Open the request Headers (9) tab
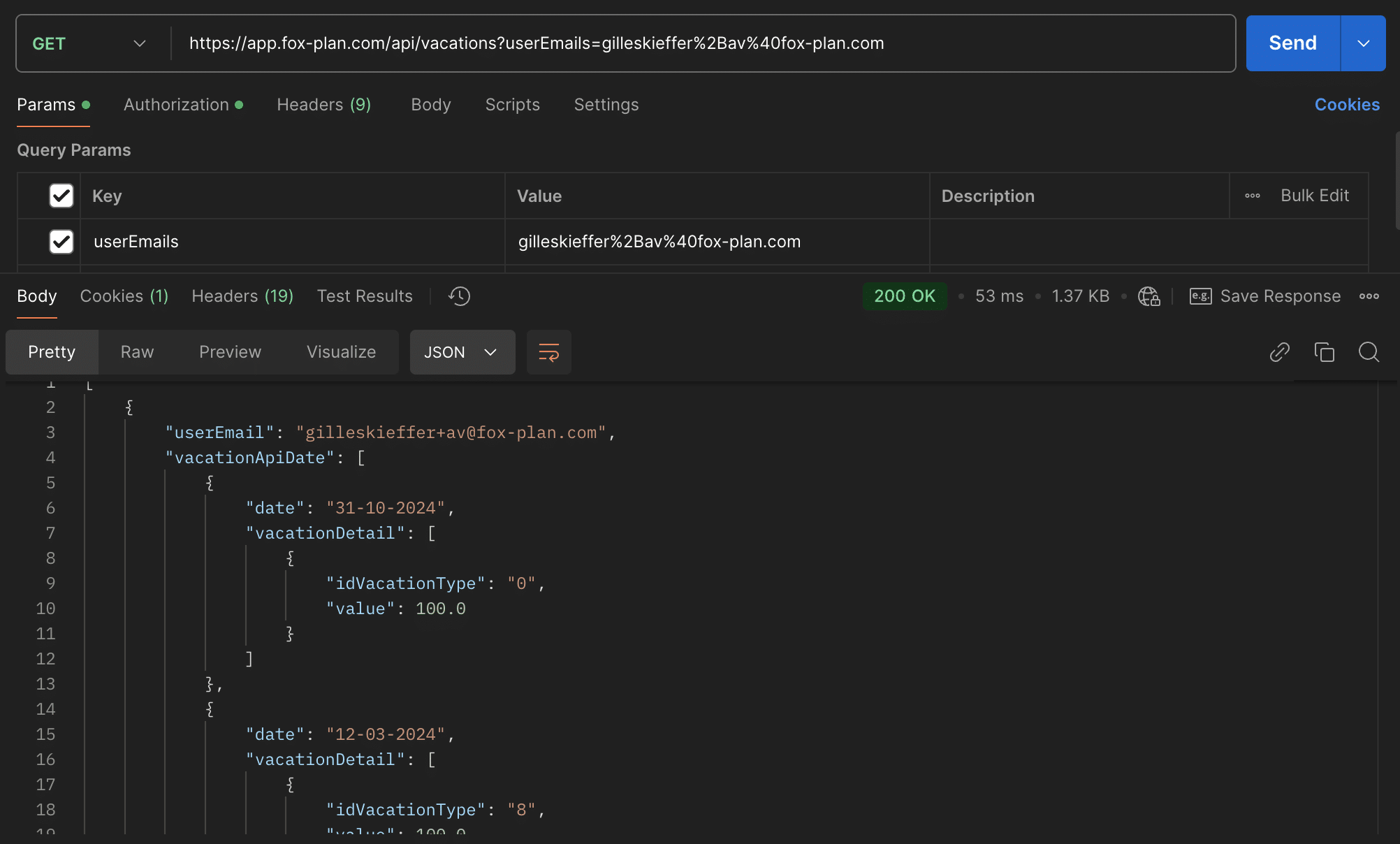 pyautogui.click(x=323, y=105)
